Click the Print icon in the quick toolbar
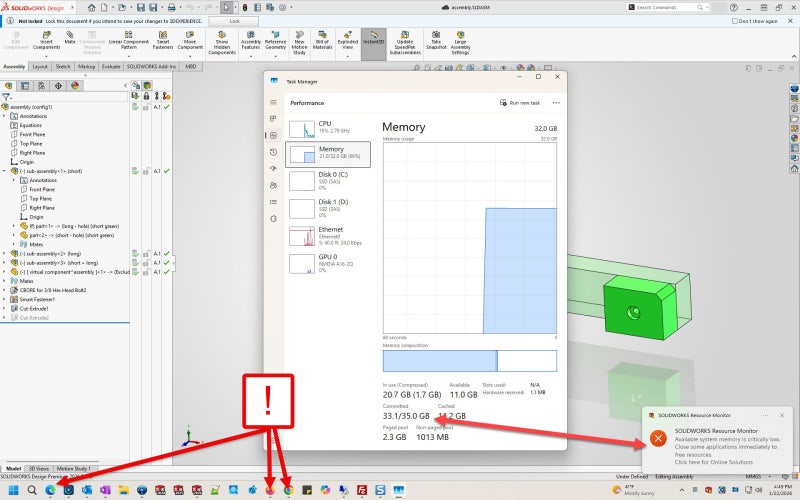 pyautogui.click(x=172, y=8)
